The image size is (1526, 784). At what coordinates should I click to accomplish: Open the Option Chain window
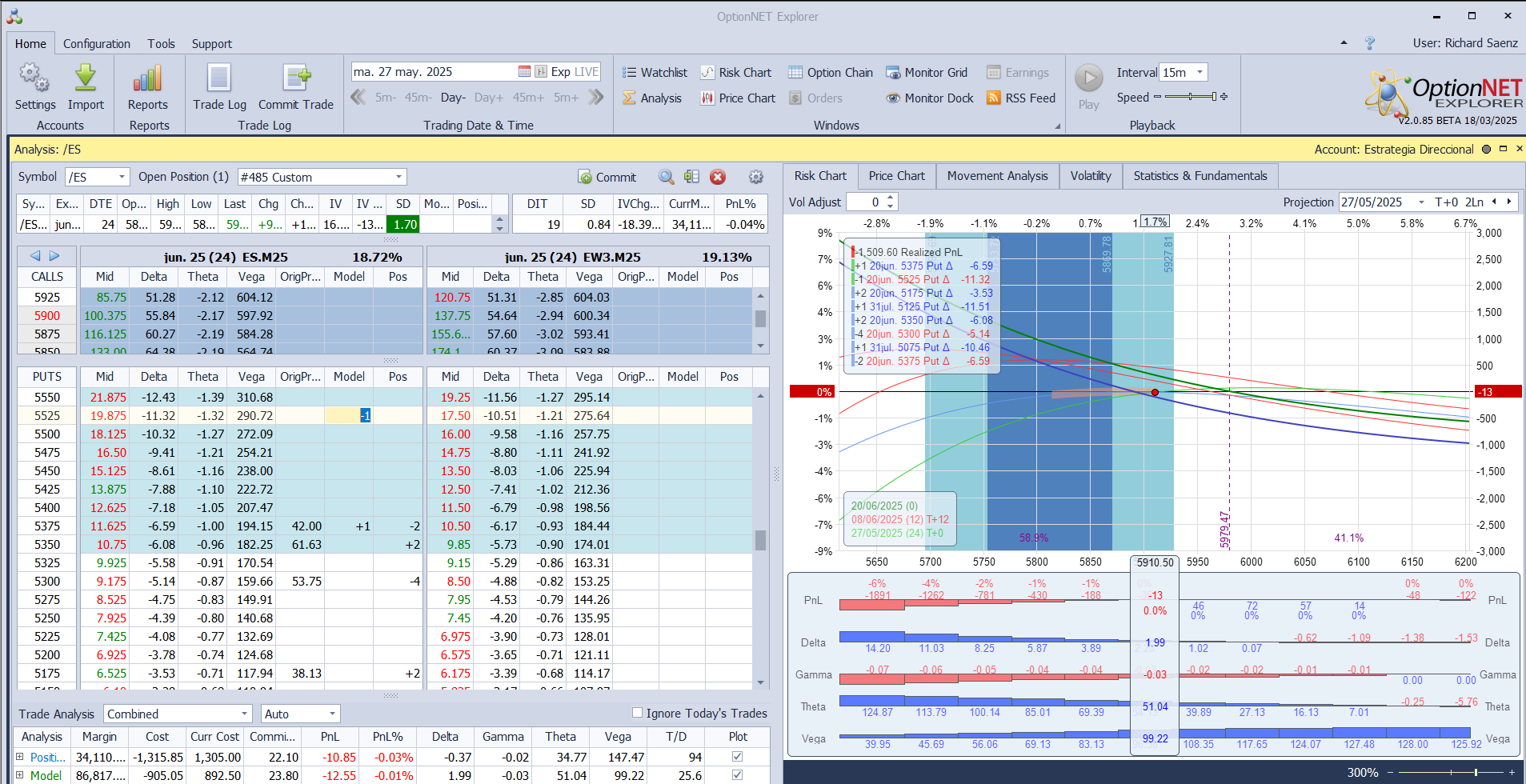click(831, 72)
